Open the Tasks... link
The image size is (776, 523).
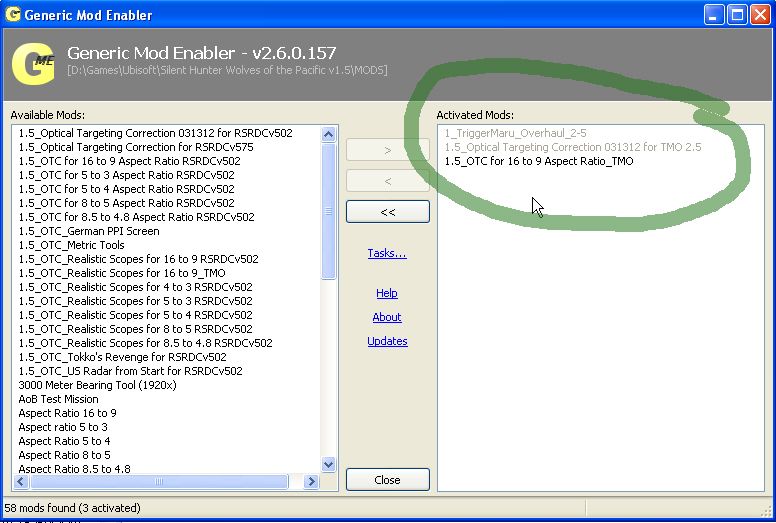click(387, 253)
